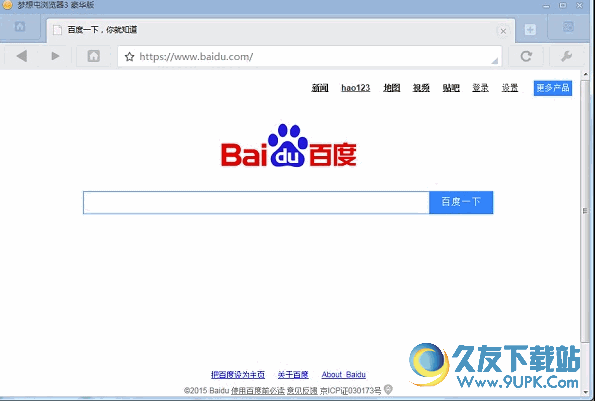Open the 更多产品 menu button
Viewport: 595px width, 401px height.
(552, 88)
